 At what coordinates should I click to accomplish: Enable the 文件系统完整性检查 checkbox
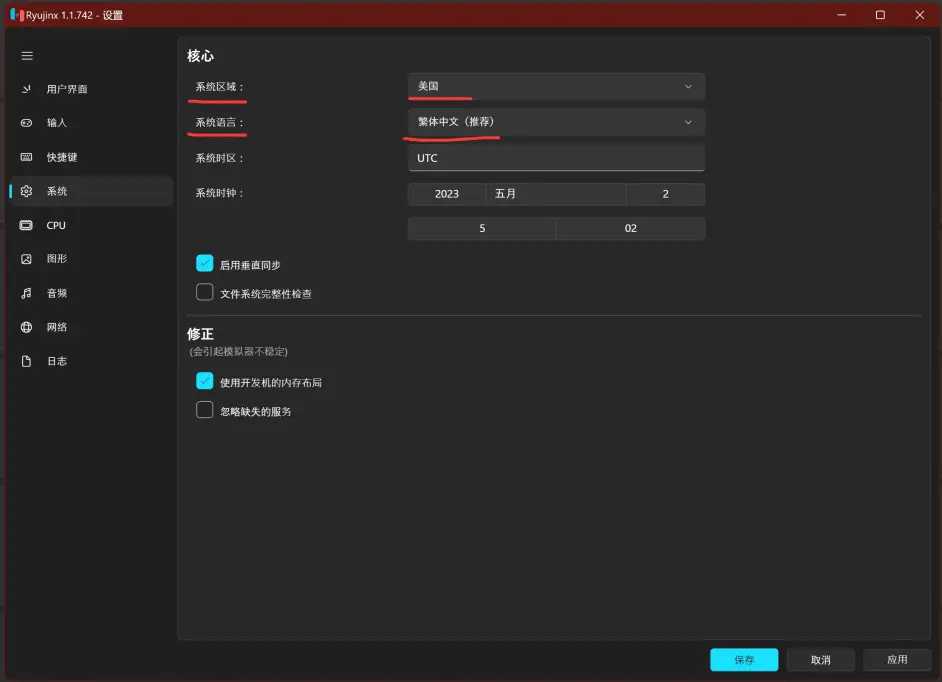pyautogui.click(x=204, y=292)
